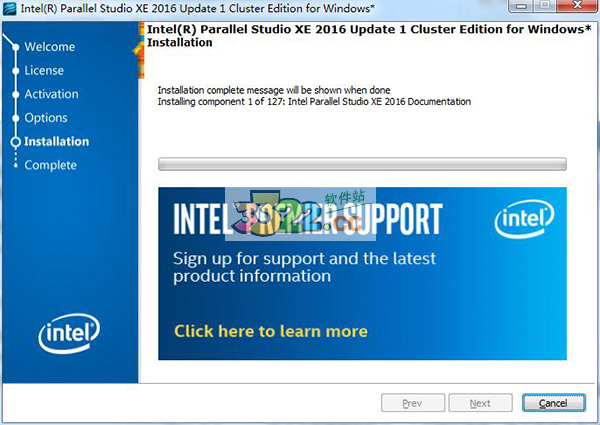Select the Welcome step in the sidebar

tap(50, 47)
